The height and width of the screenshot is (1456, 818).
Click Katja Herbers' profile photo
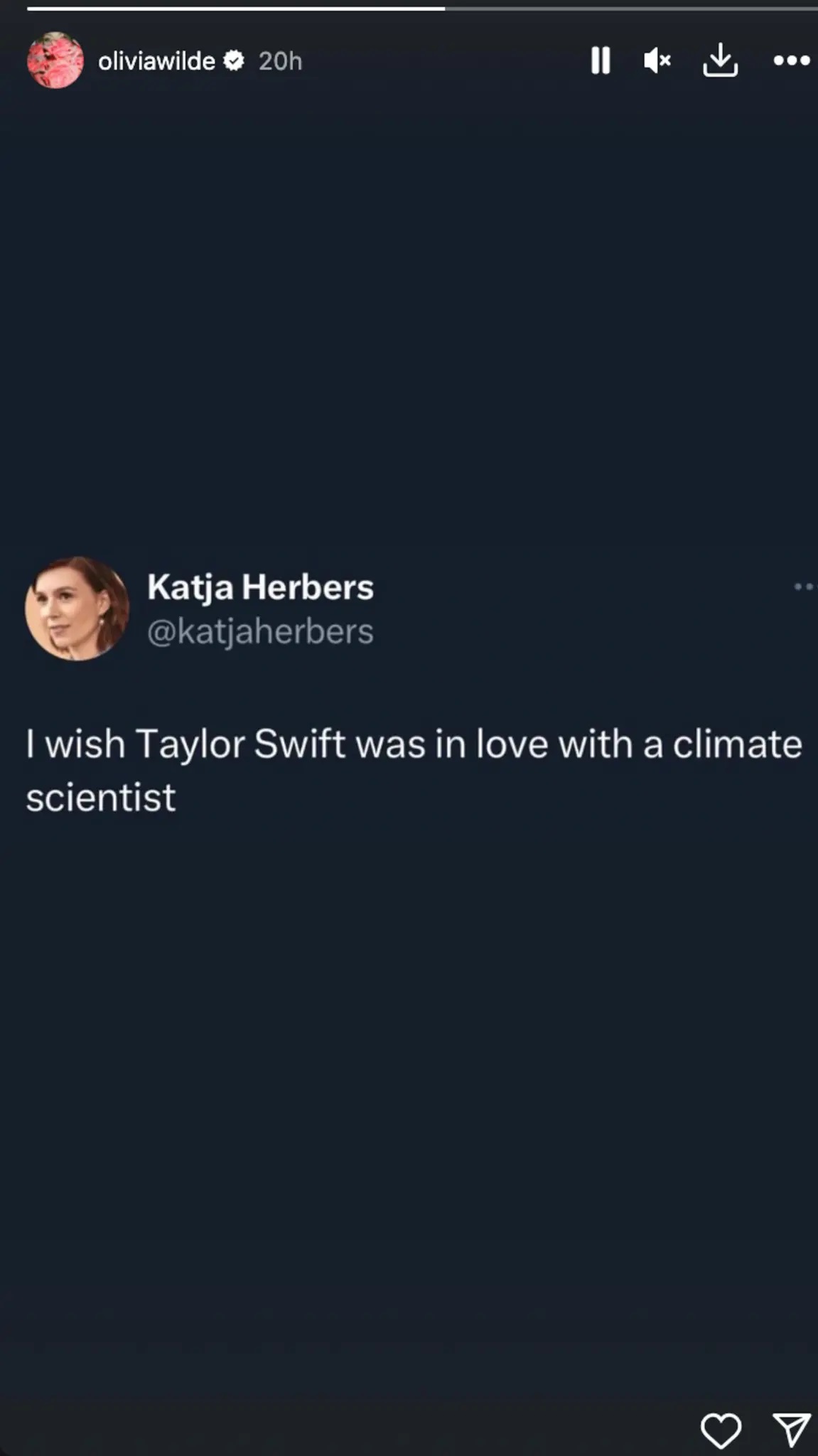coord(77,609)
